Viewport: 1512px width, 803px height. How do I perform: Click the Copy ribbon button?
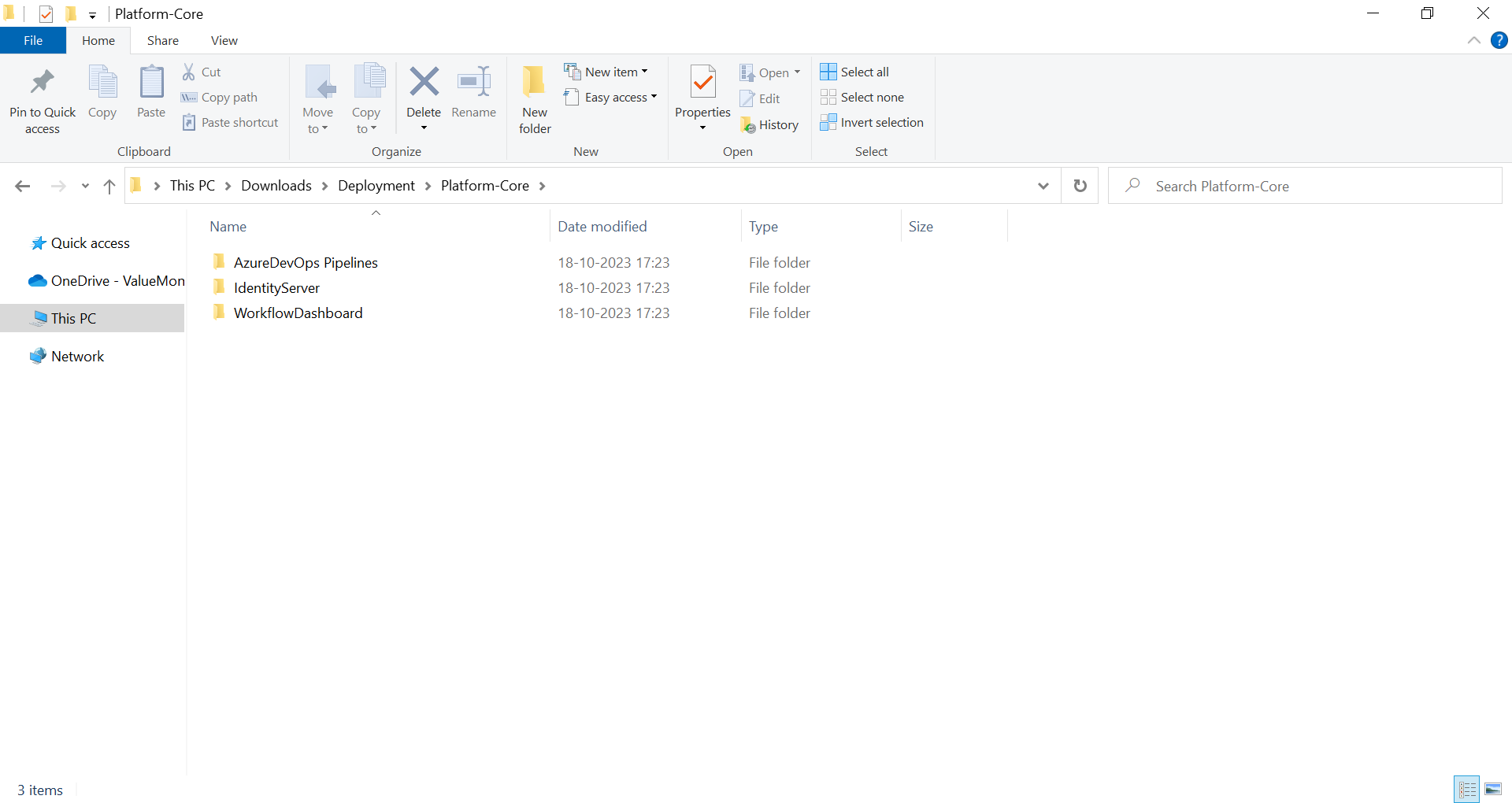tap(102, 92)
